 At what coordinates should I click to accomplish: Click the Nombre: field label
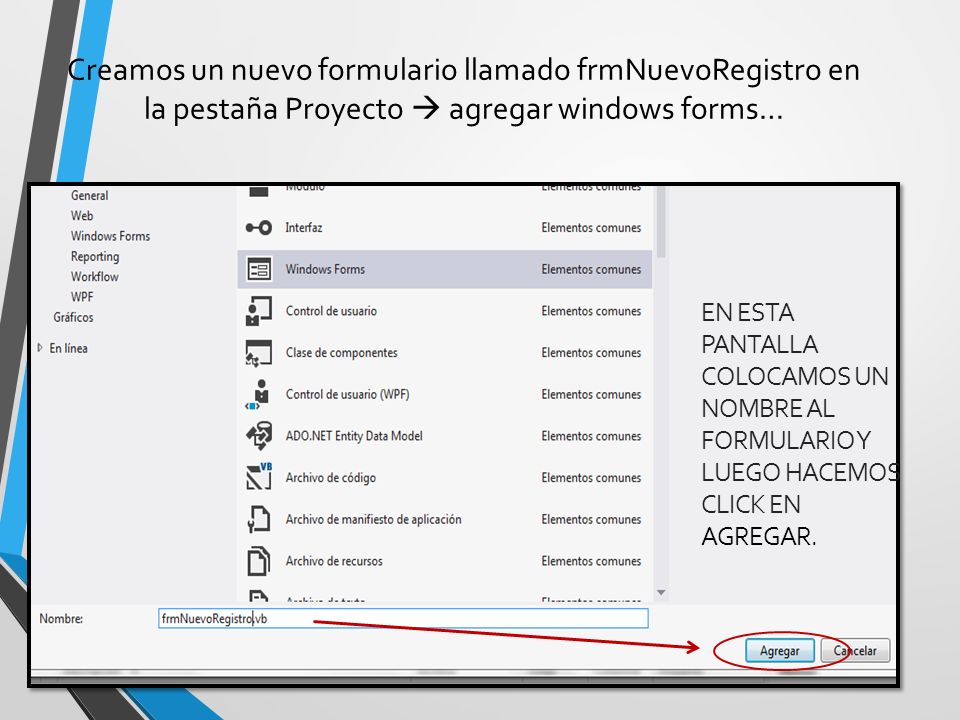61,618
